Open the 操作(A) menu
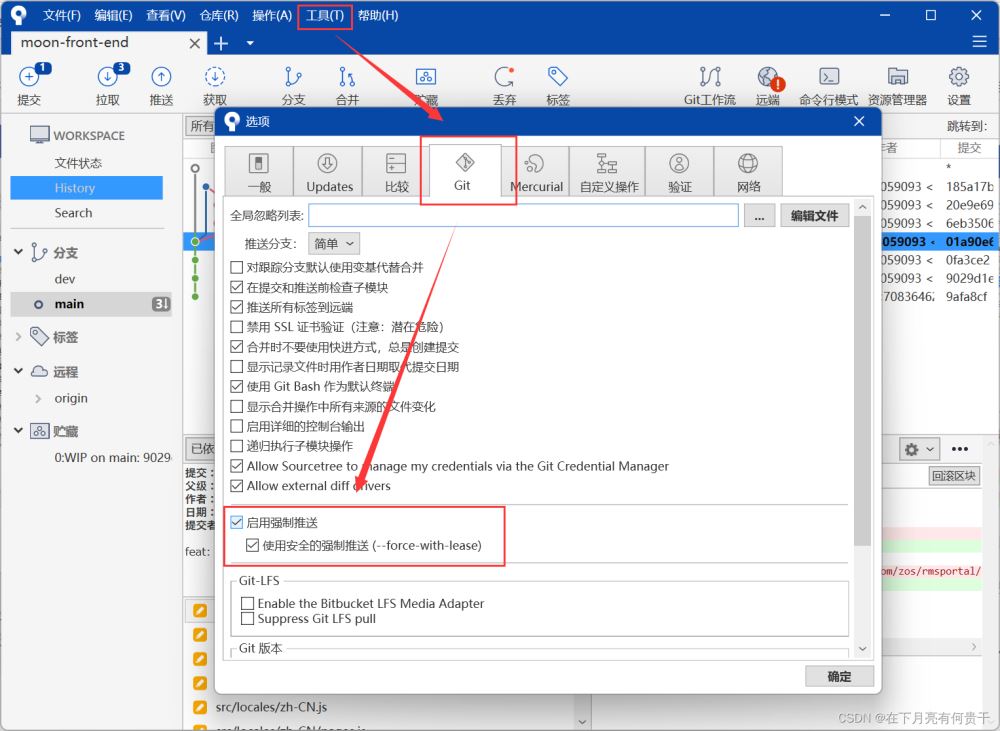Viewport: 1000px width, 731px height. (272, 15)
